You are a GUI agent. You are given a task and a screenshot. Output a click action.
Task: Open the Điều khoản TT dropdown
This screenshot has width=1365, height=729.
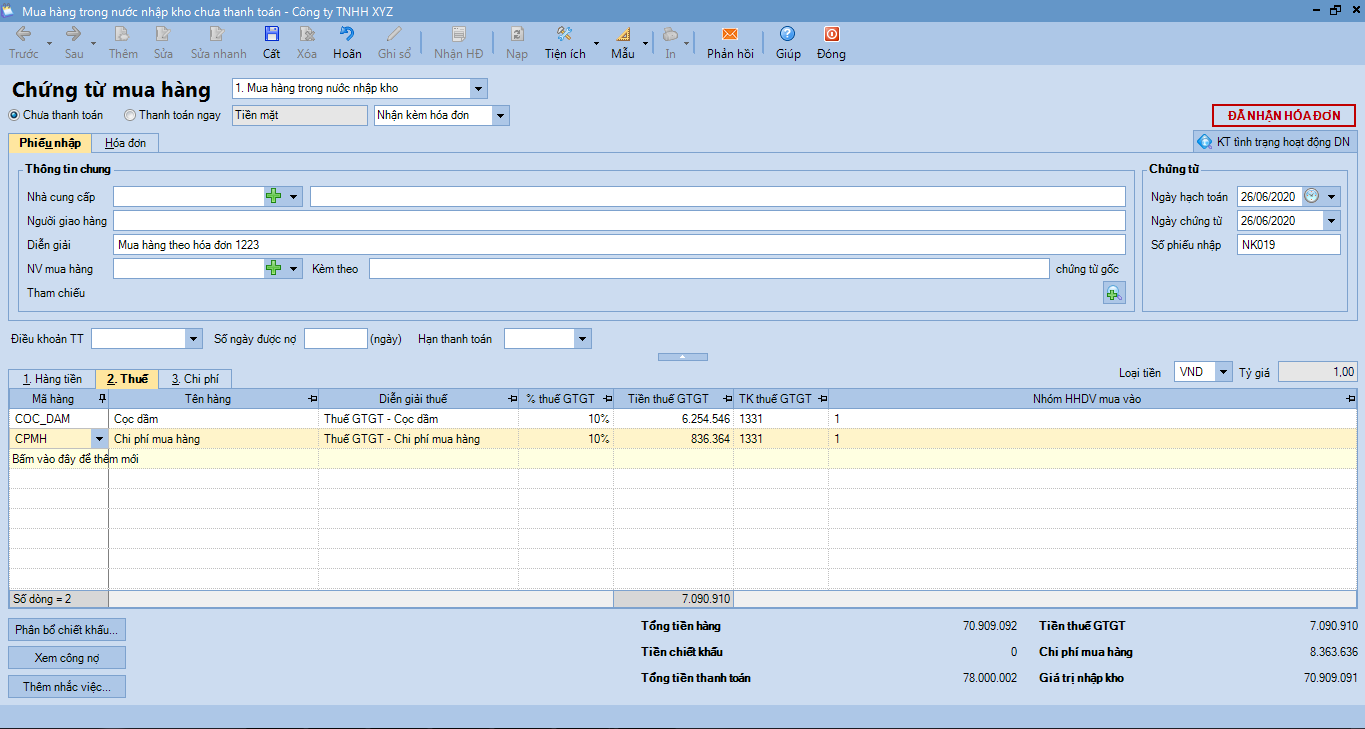[194, 339]
